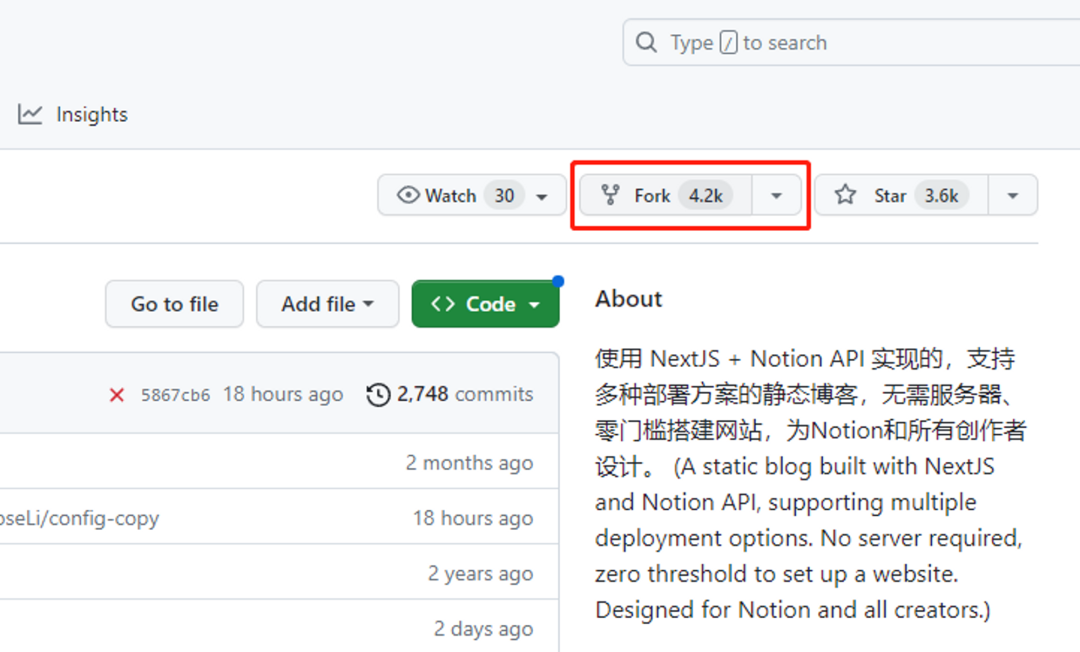Open the green Code button menu
This screenshot has width=1080, height=652.
point(485,304)
